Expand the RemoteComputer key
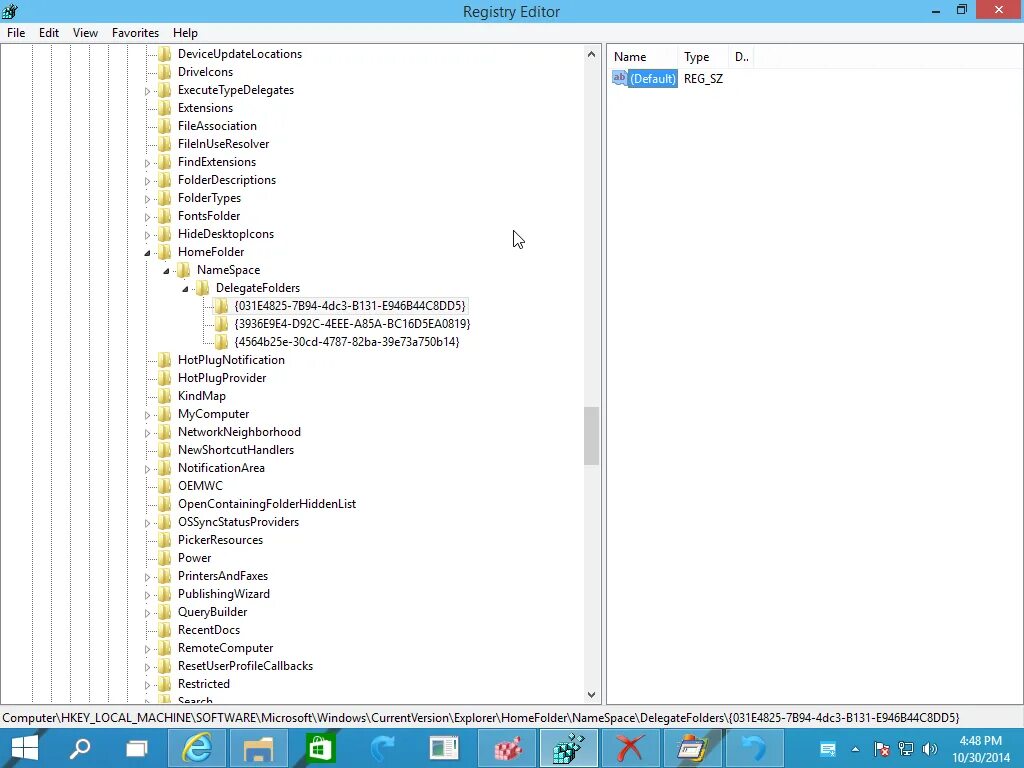1024x768 pixels. (147, 649)
